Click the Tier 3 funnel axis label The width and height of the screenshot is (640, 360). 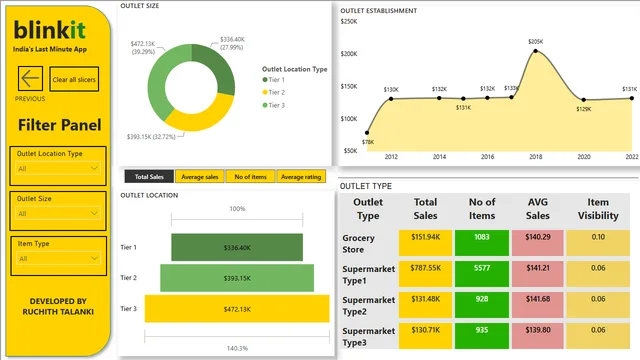(x=128, y=309)
